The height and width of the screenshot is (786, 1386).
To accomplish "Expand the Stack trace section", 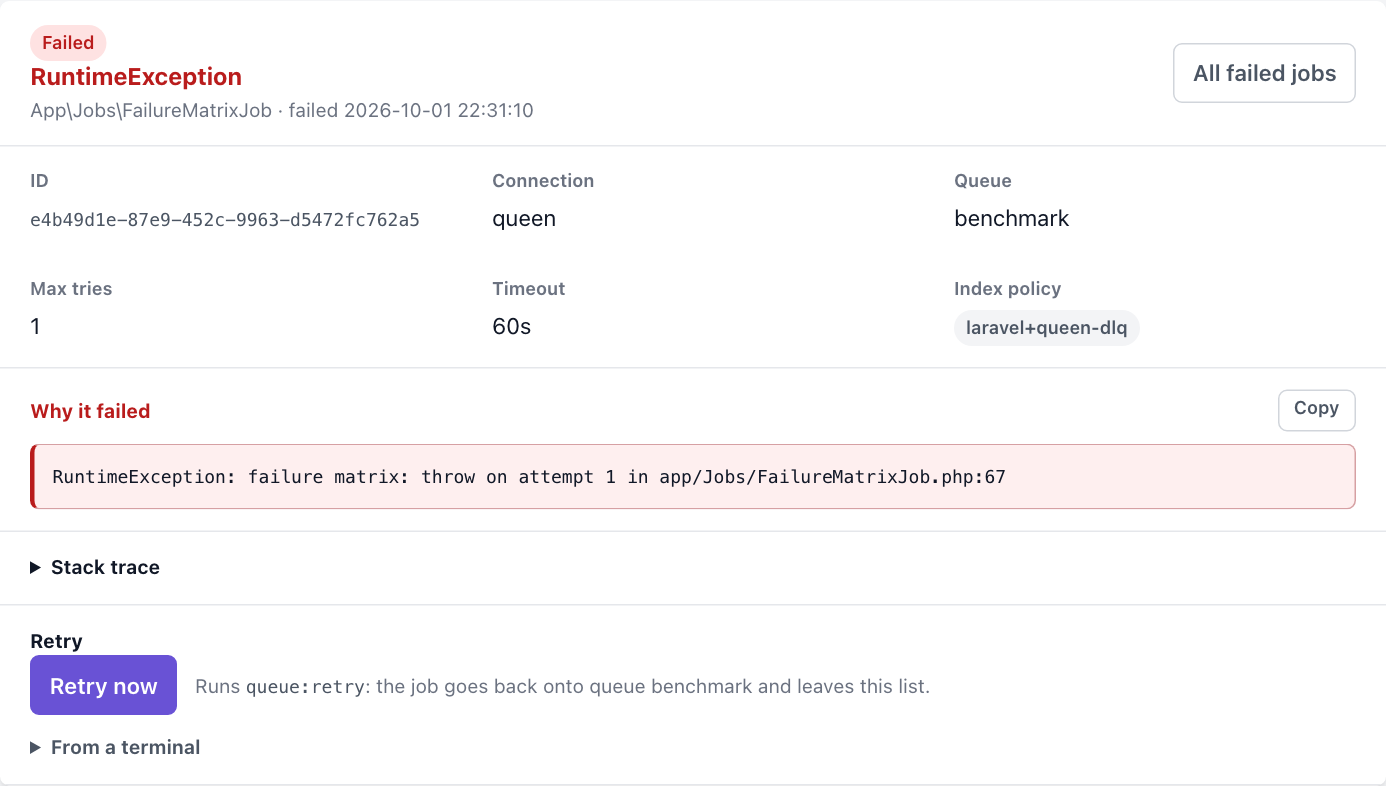I will click(x=95, y=568).
